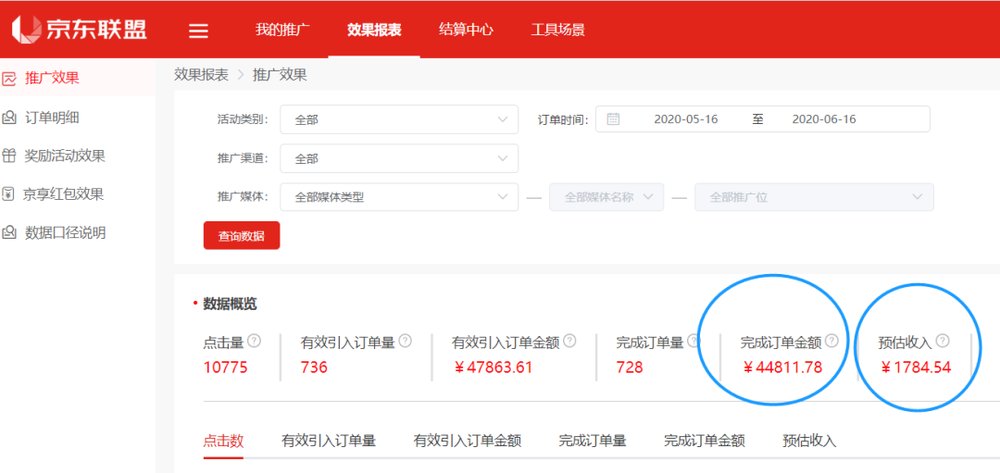Viewport: 1000px width, 473px height.
Task: Click the help icon beside 有效引入订单金额
Action: click(570, 341)
